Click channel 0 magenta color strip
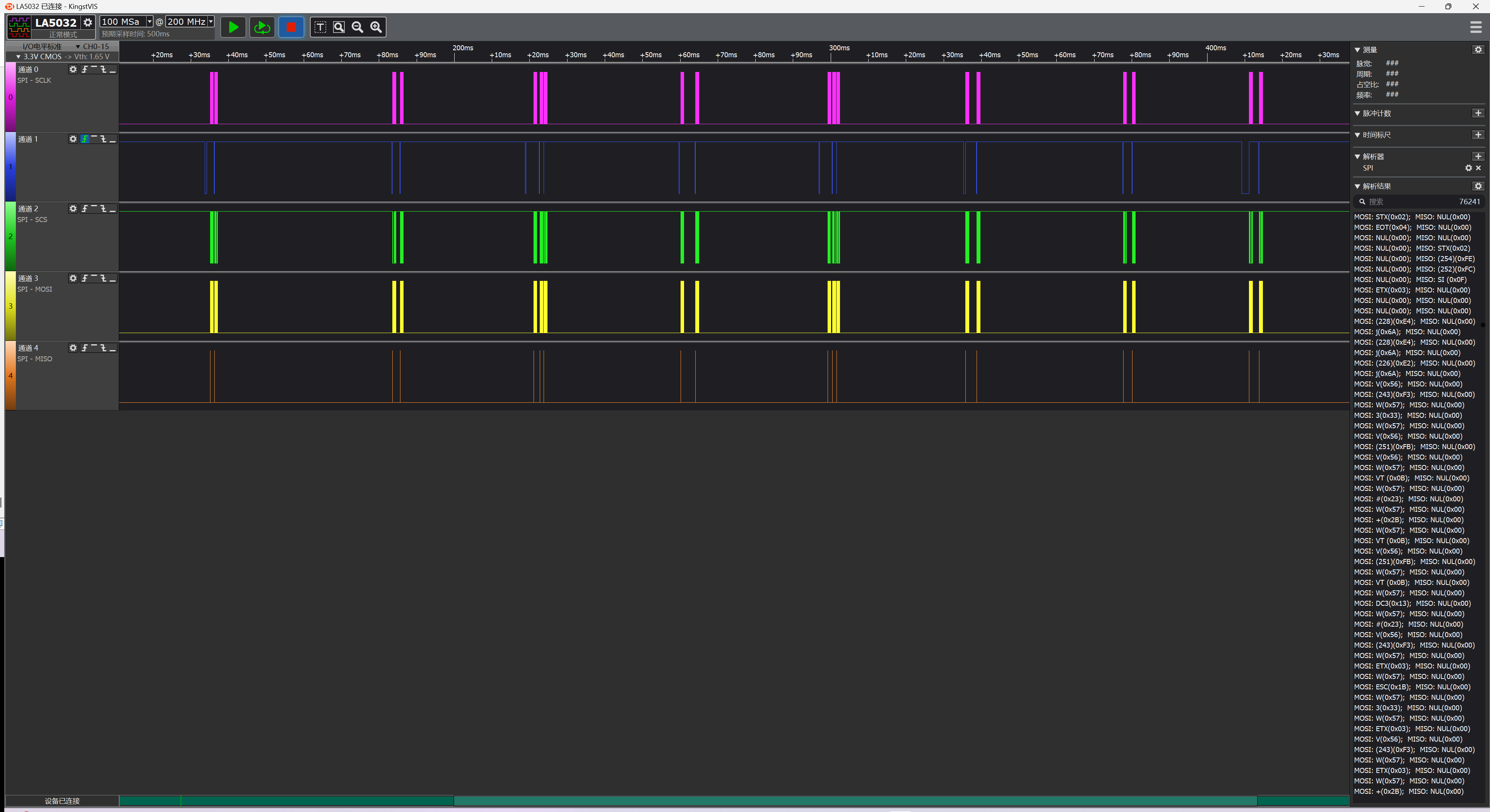 coord(10,97)
